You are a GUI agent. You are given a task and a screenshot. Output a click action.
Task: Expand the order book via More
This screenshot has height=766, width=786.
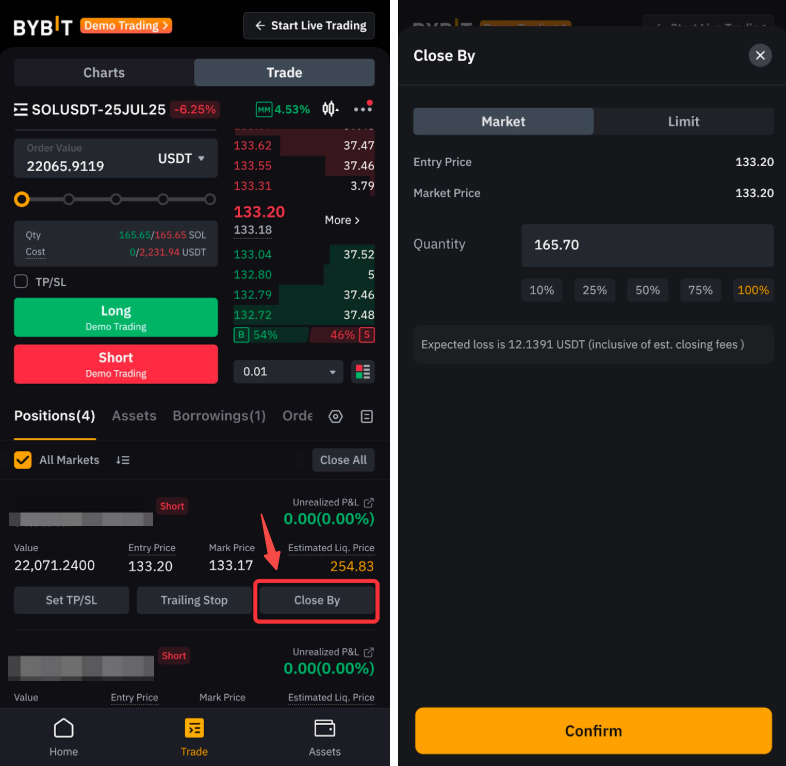(x=342, y=220)
